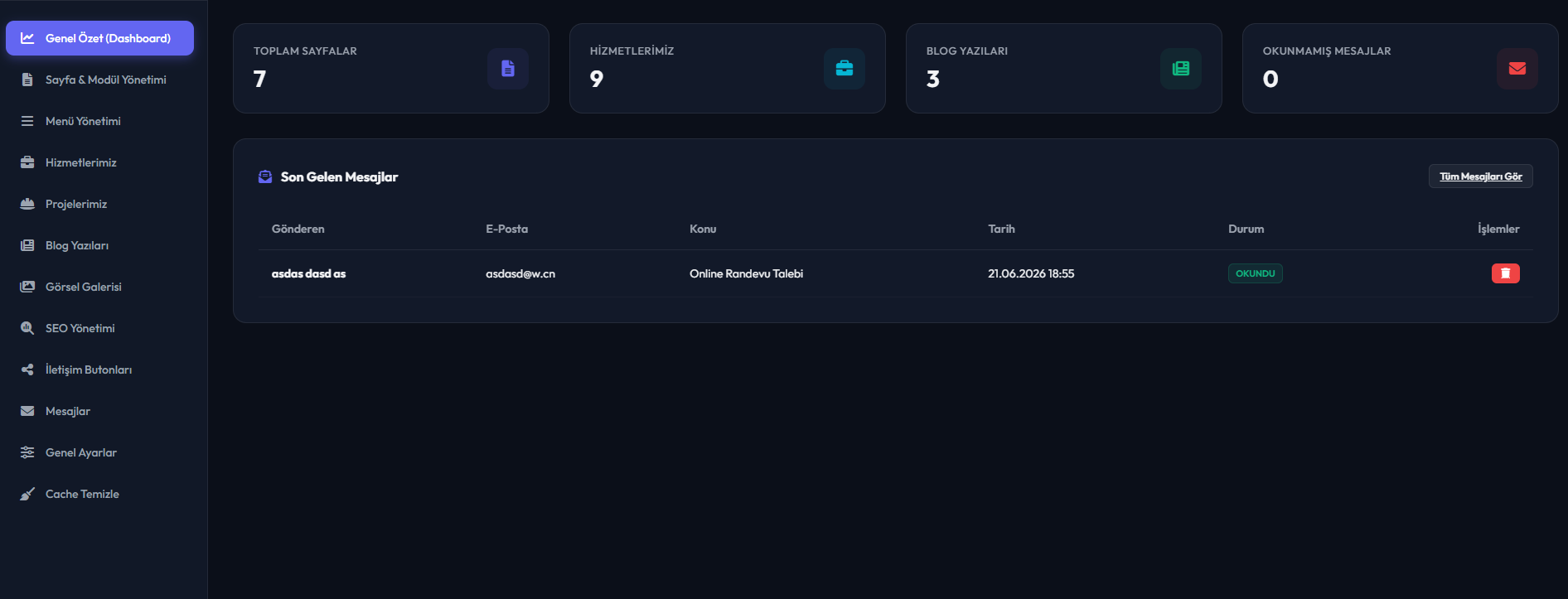Click the BLOG YAZILARI card label
The image size is (1568, 599).
[x=967, y=51]
